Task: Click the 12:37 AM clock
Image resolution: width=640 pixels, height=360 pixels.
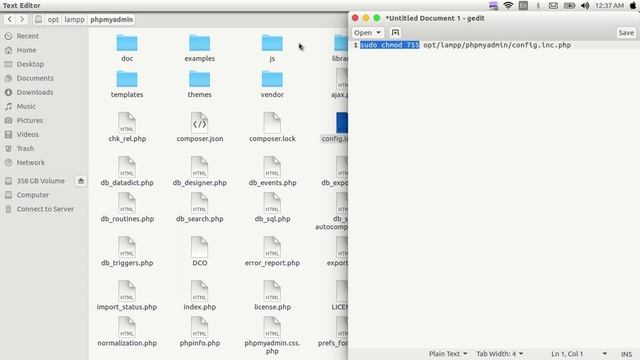Action: pos(609,5)
